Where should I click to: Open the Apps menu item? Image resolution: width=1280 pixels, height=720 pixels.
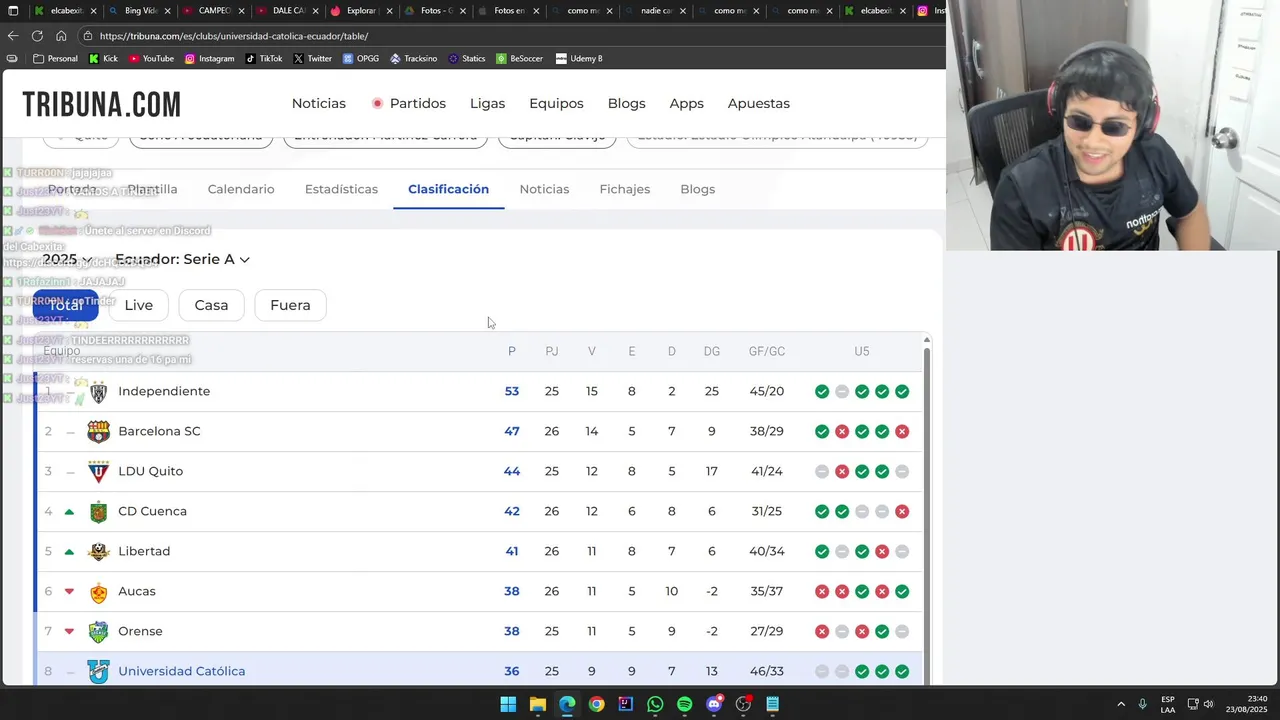(x=687, y=104)
